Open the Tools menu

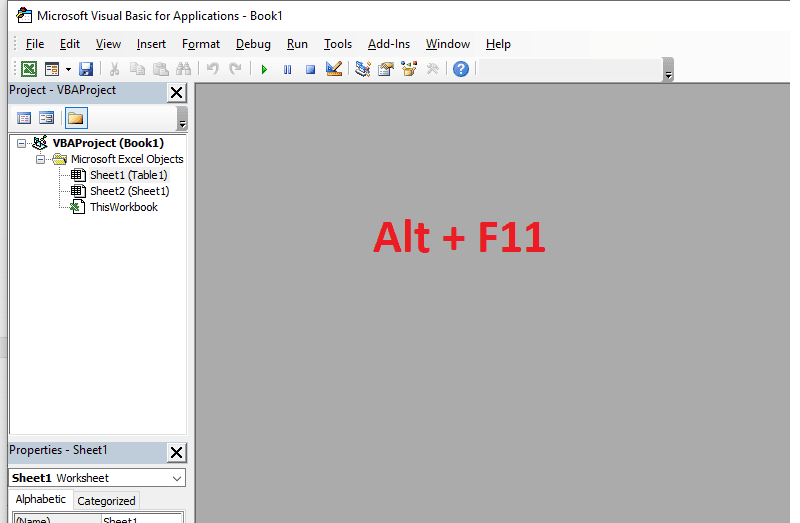pos(338,44)
